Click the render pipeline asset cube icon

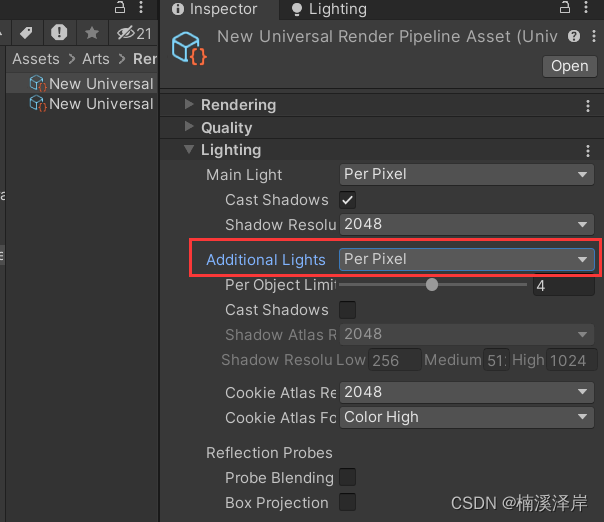(189, 49)
